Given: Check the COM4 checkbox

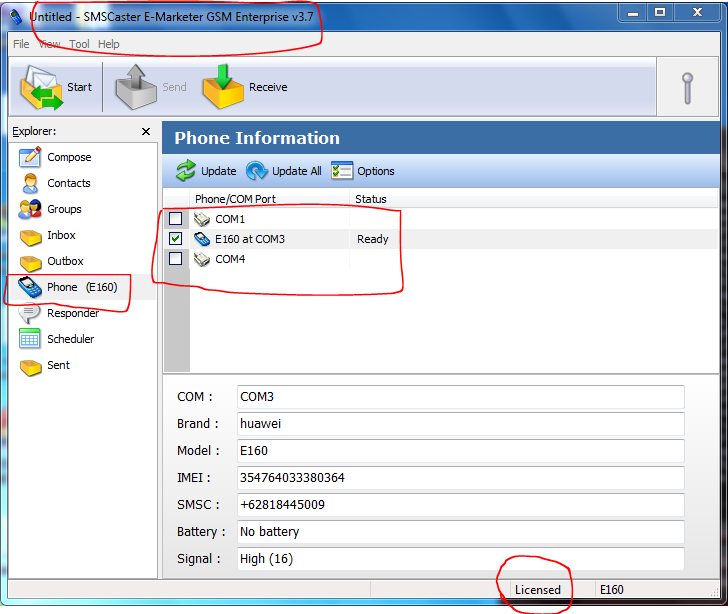Looking at the screenshot, I should (176, 258).
